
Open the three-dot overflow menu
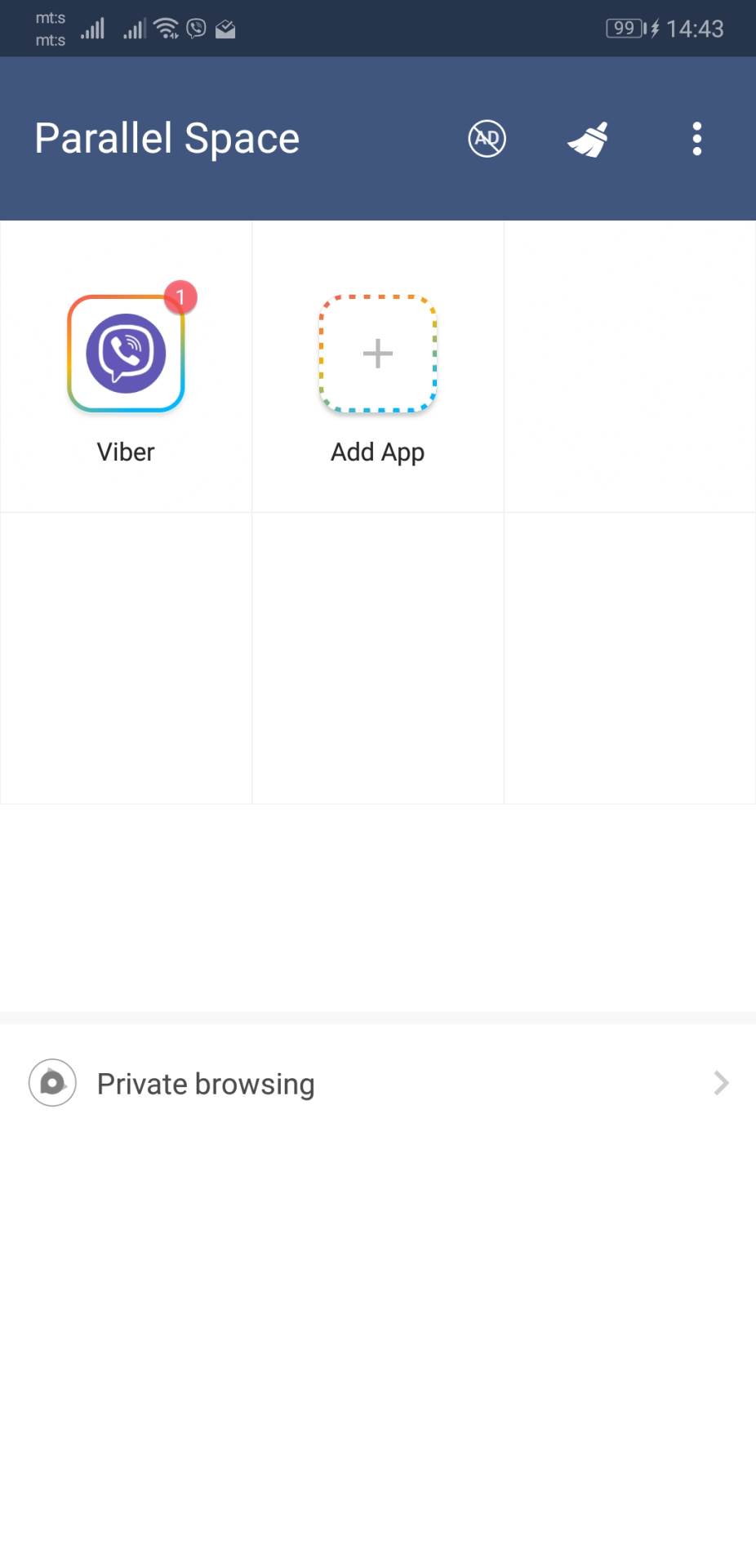click(696, 139)
